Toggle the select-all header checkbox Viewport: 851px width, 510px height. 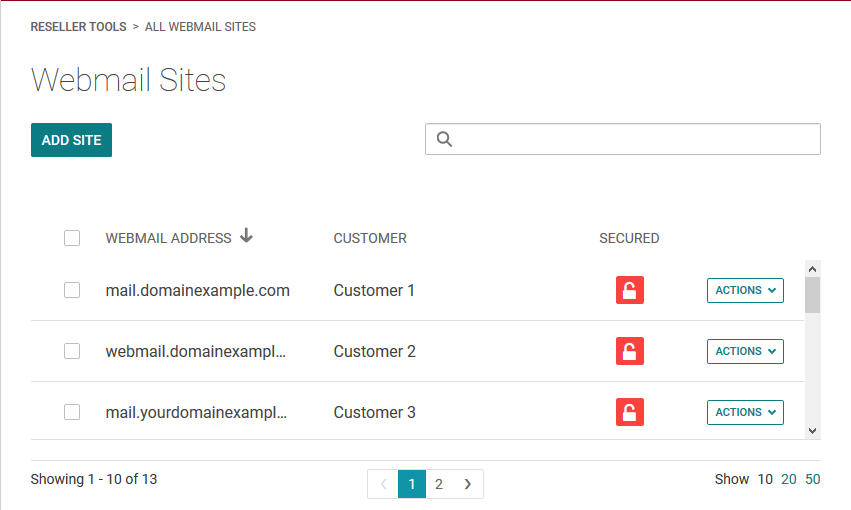click(72, 238)
